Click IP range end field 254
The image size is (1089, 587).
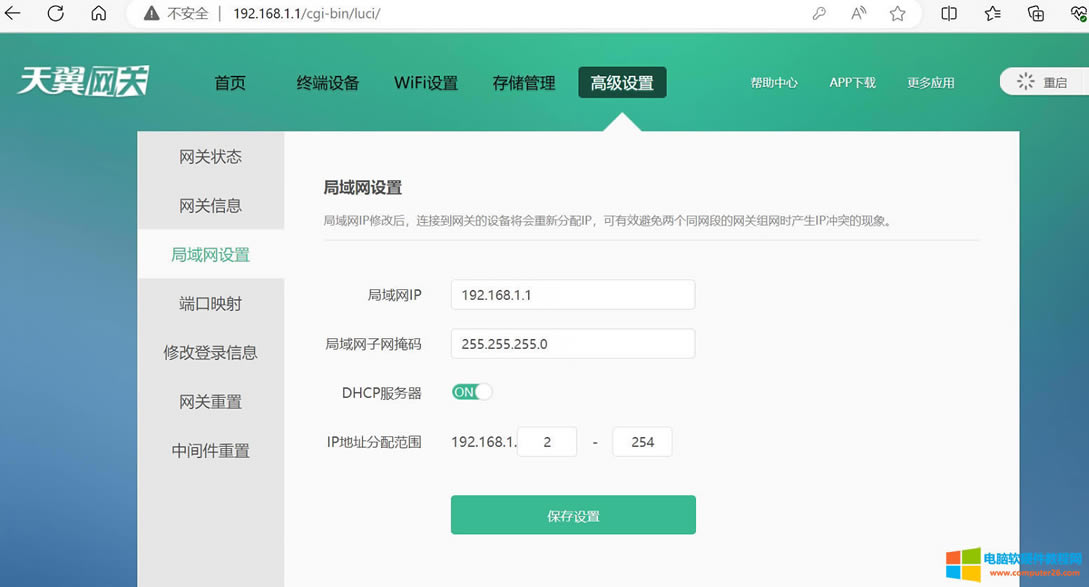coord(642,442)
